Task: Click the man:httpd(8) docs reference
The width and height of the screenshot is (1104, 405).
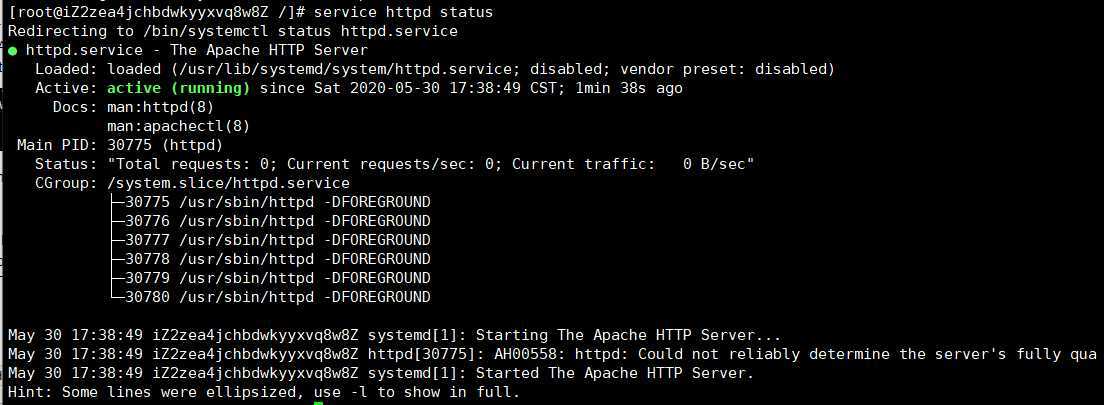Action: 161,107
